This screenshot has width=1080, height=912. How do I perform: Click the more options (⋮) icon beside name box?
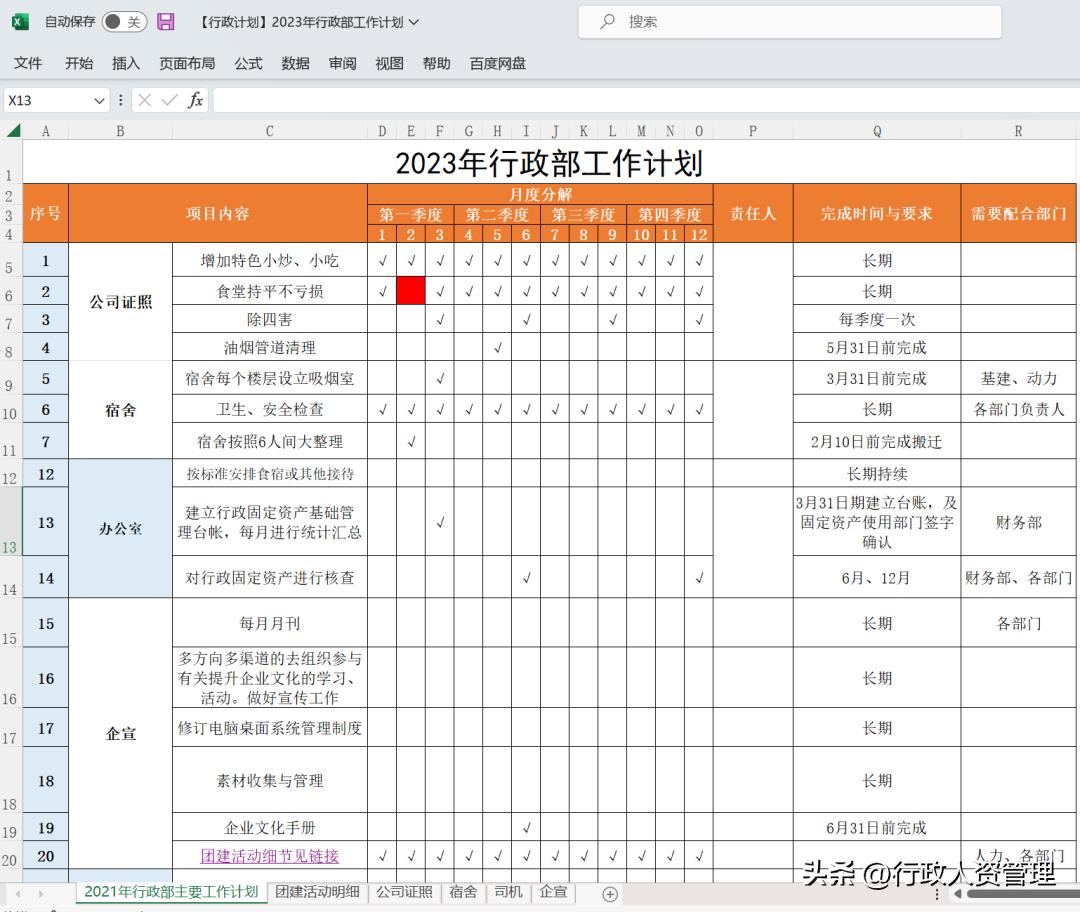pyautogui.click(x=119, y=100)
